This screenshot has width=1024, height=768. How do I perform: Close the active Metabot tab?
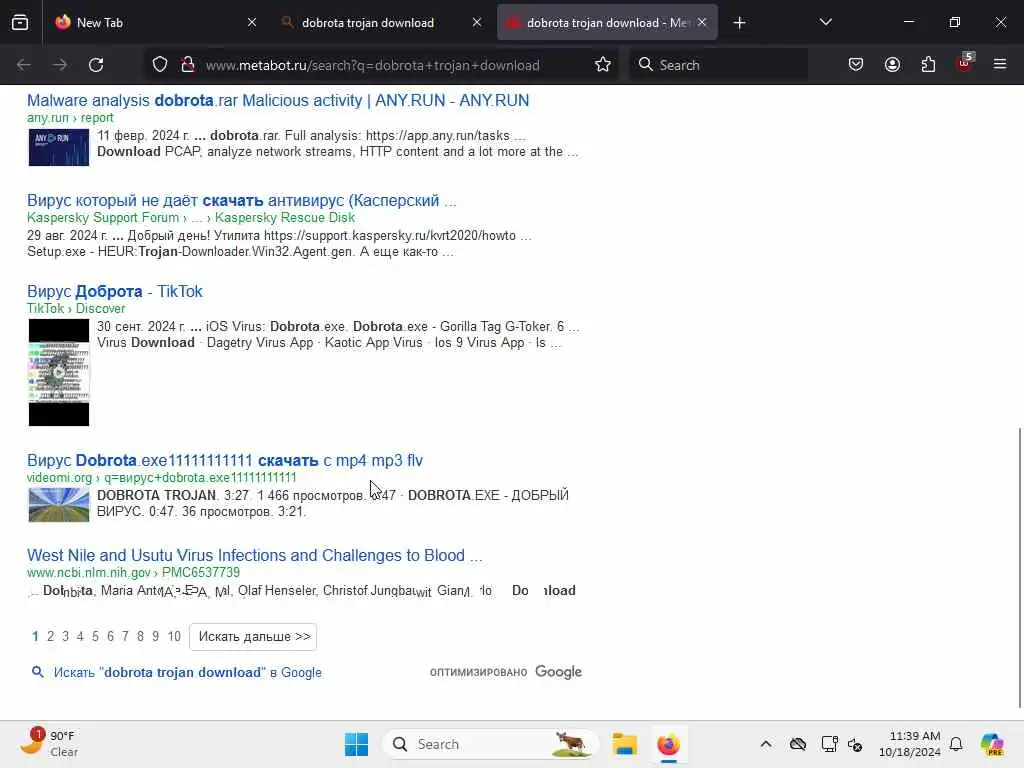pos(702,23)
